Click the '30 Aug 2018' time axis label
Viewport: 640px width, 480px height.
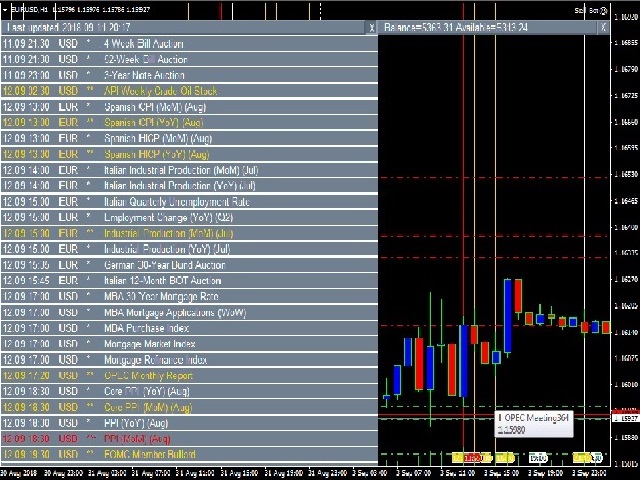18,474
